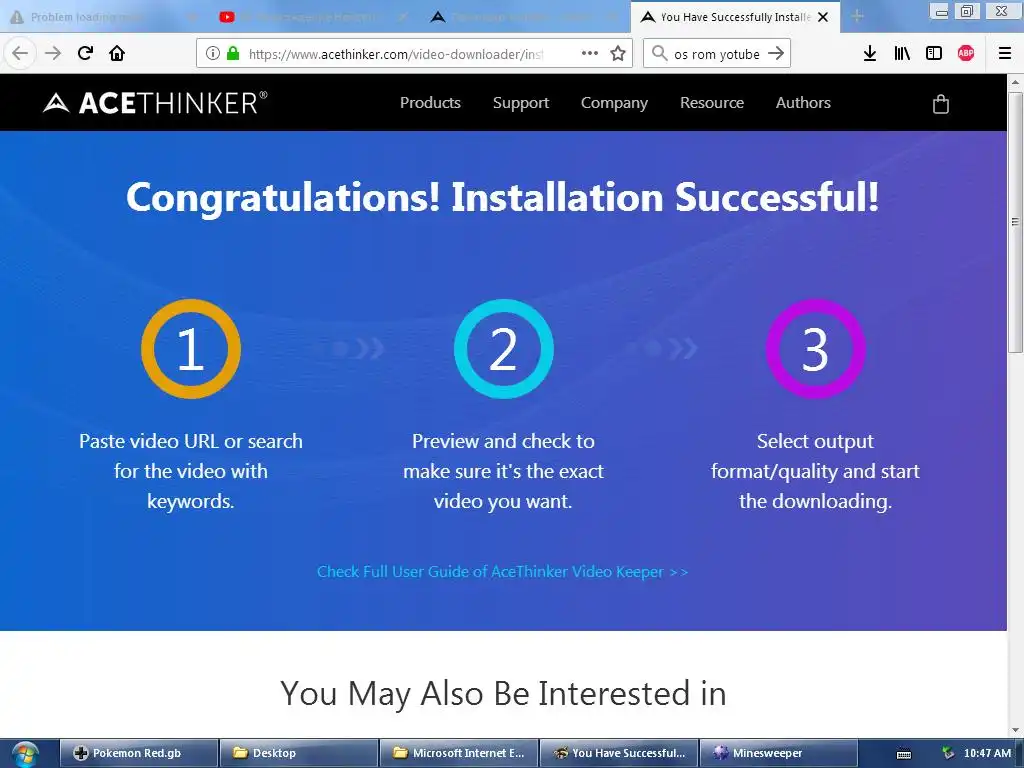This screenshot has width=1024, height=768.
Task: Reload the page with the refresh icon
Action: (86, 54)
